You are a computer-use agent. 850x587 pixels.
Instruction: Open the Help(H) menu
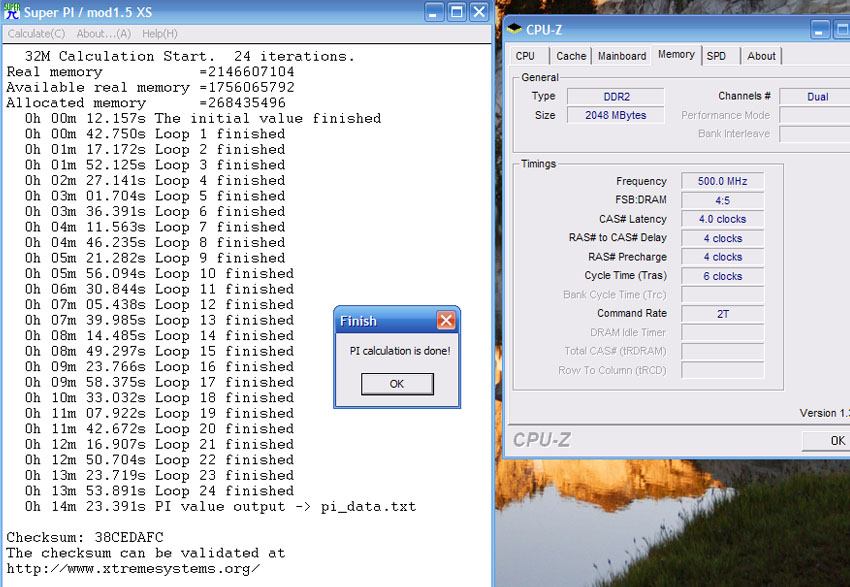click(159, 34)
